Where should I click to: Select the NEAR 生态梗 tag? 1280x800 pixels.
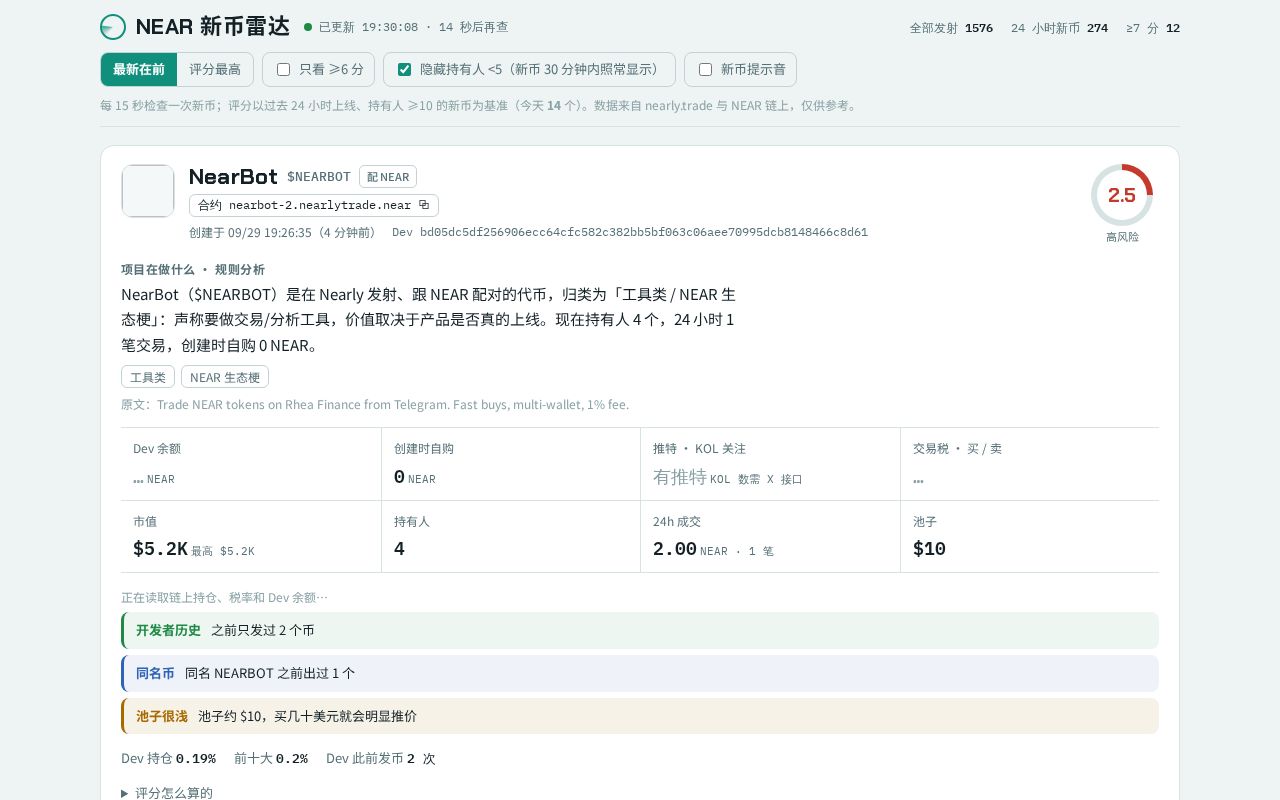click(225, 377)
